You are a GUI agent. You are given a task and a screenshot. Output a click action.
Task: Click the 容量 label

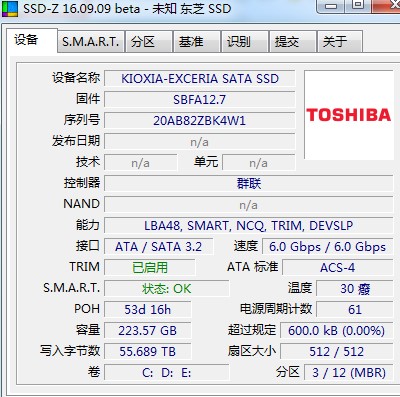tap(88, 330)
